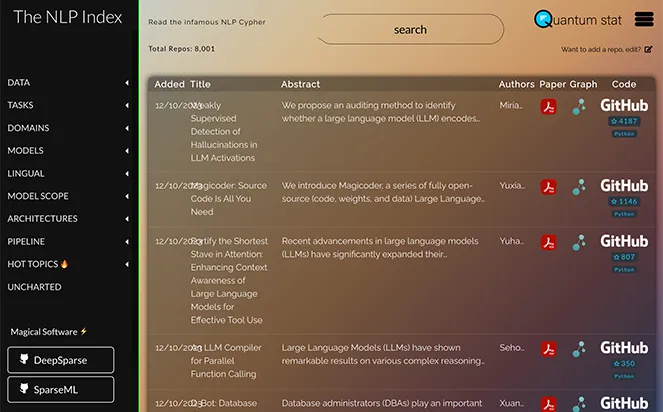Click the SparseML button
Screen dimensions: 663x412
tap(60, 390)
